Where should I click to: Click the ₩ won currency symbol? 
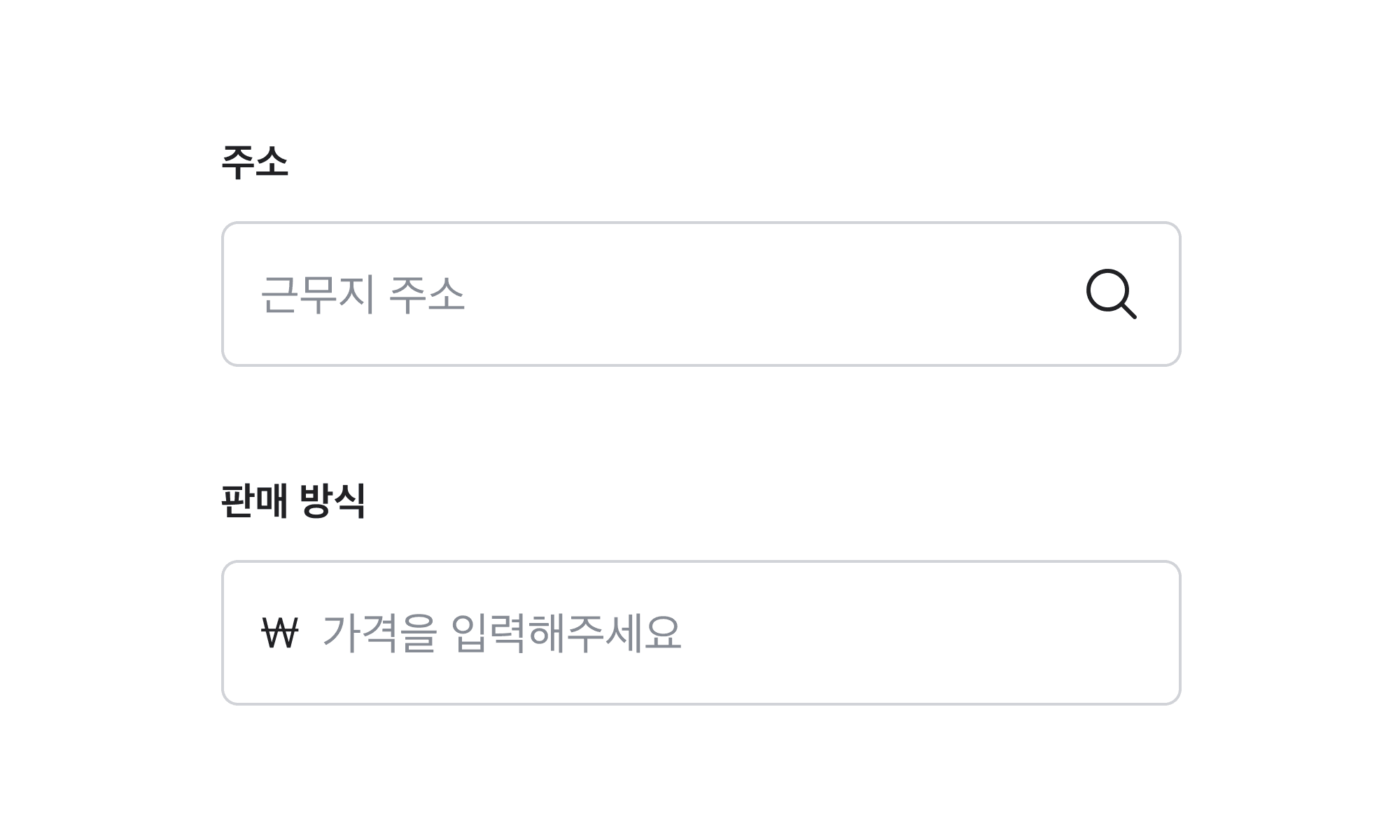[x=279, y=633]
